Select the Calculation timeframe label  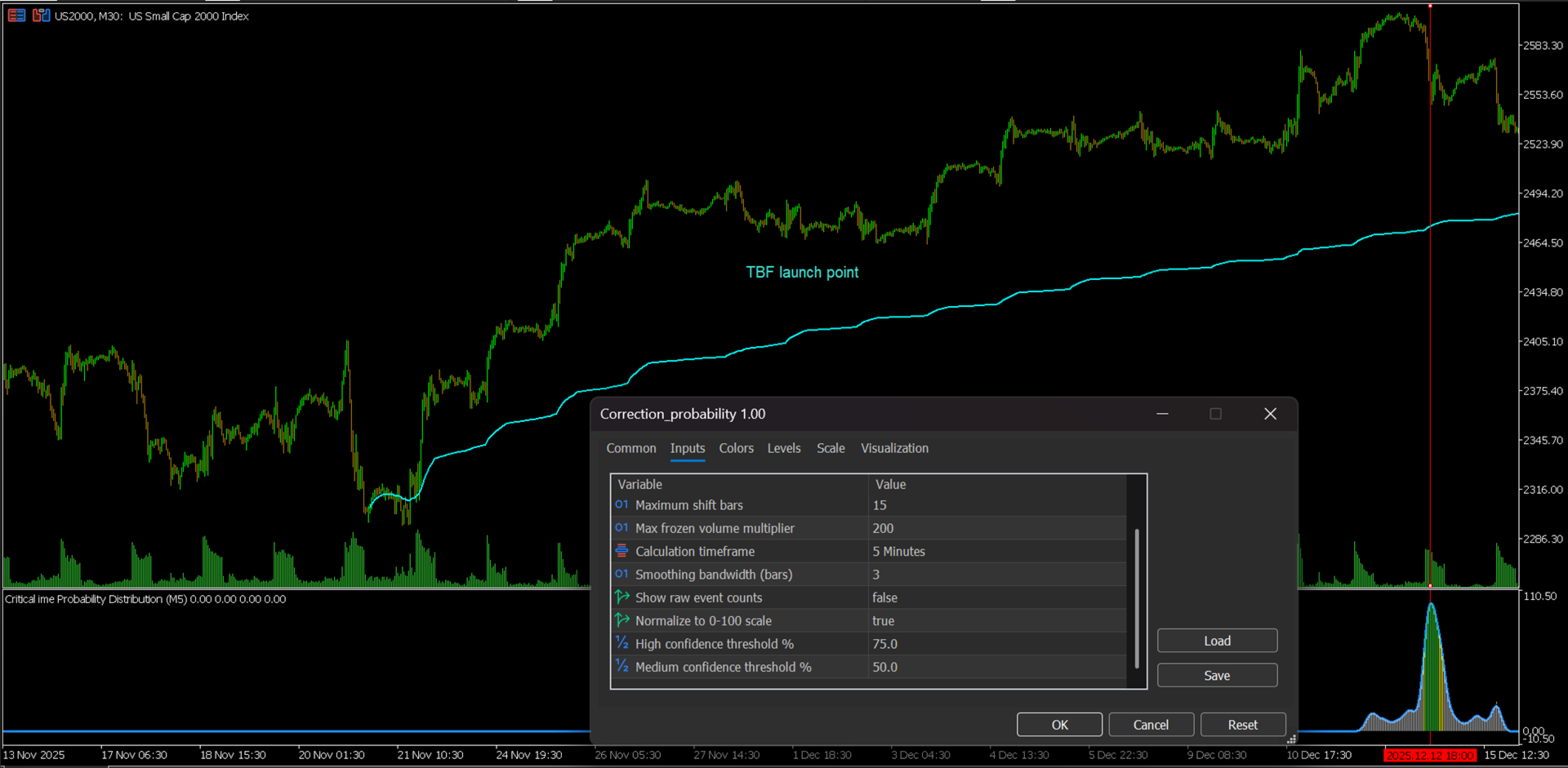695,552
